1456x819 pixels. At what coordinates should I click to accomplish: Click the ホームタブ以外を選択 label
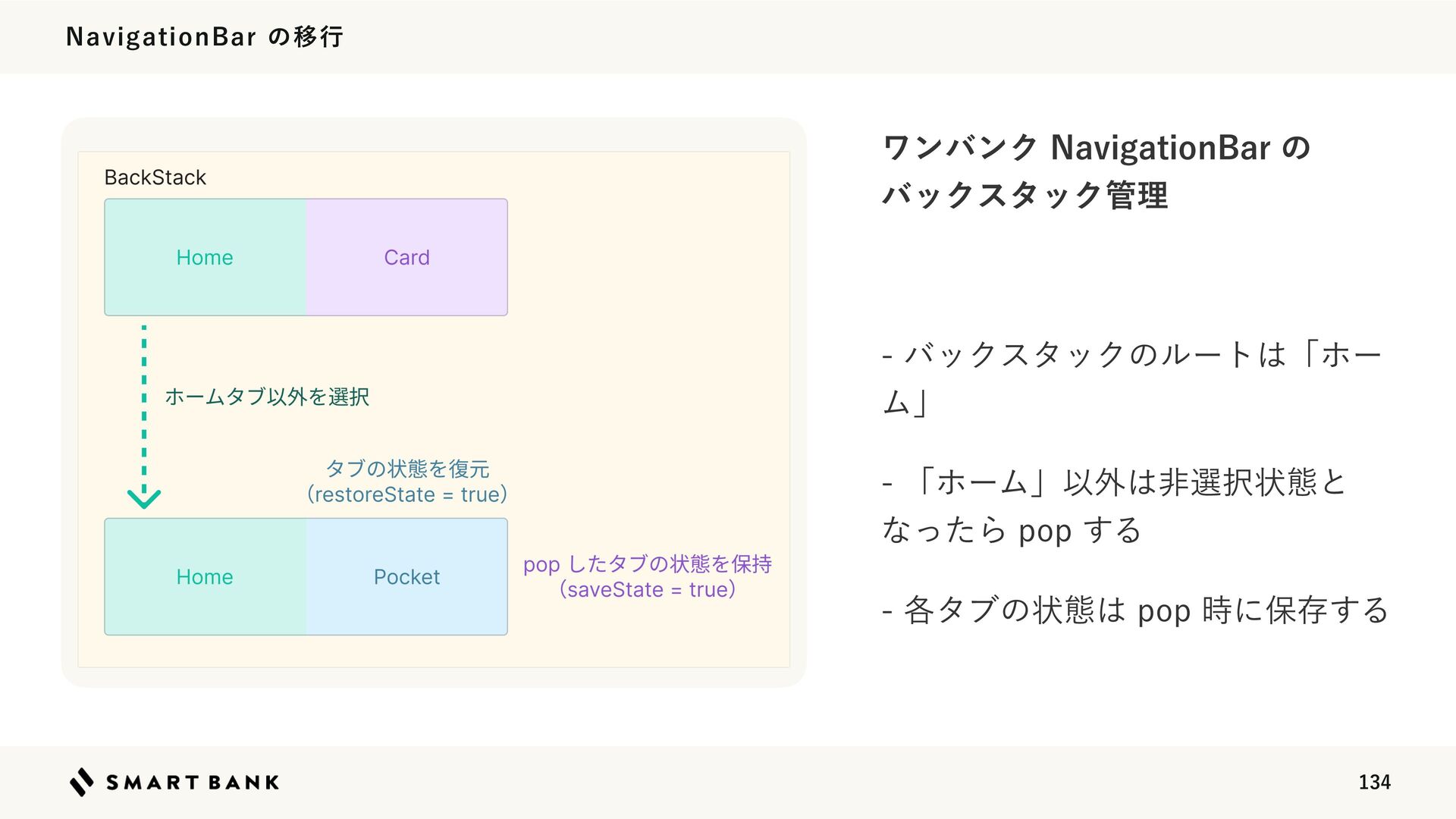pos(267,397)
